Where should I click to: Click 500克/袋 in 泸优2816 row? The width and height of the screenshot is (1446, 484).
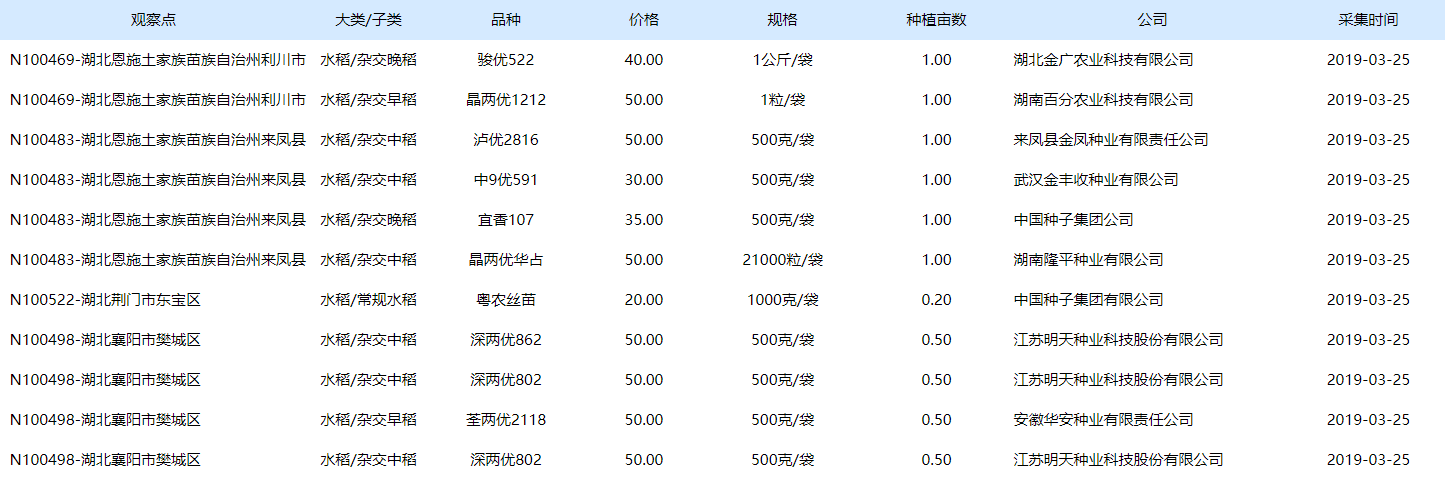point(782,140)
